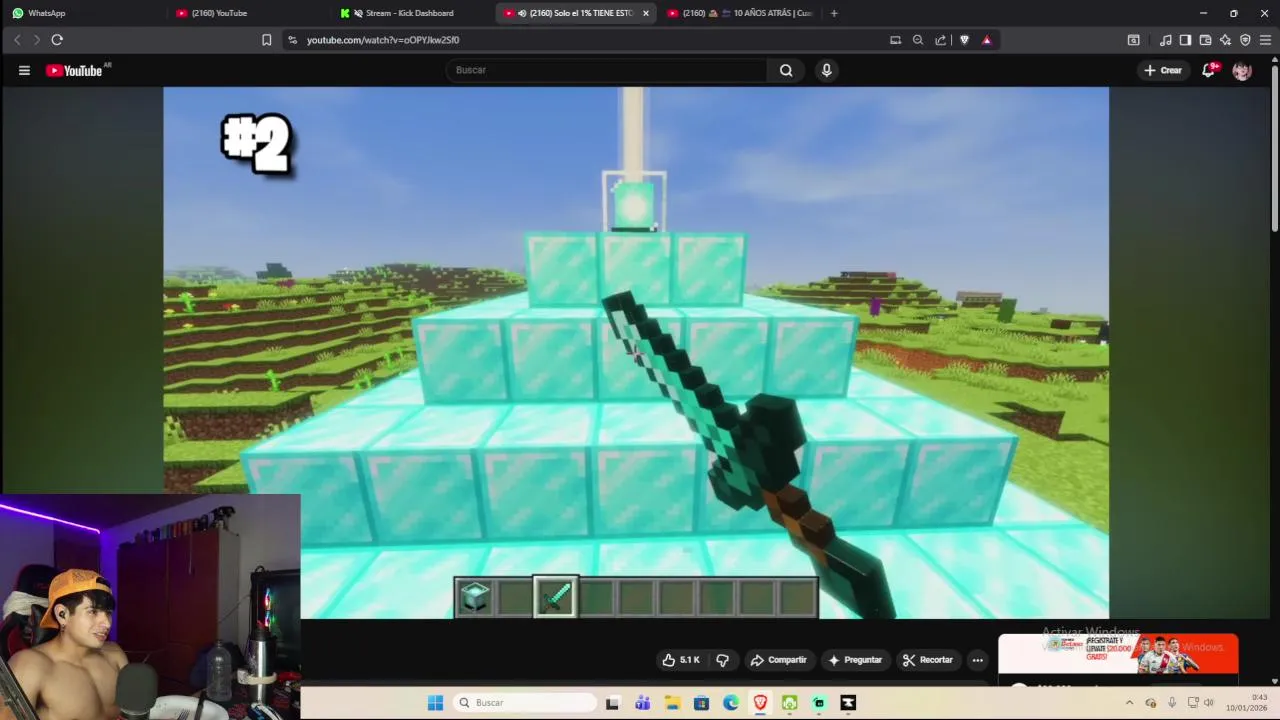This screenshot has width=1280, height=720.
Task: Bookmark this page with the bookmark icon
Action: (x=266, y=40)
